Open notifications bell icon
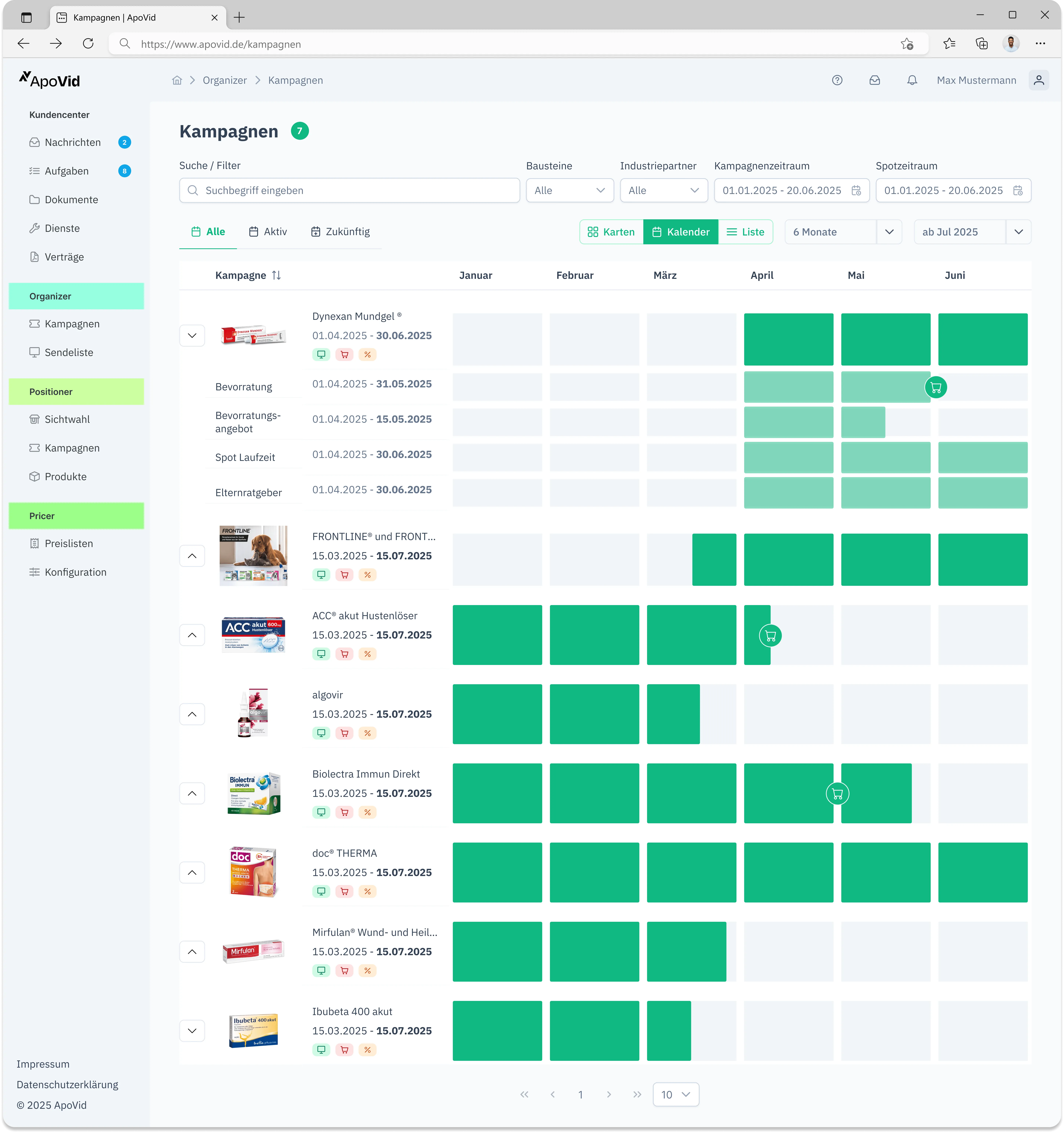Viewport: 1064px width, 1133px height. pyautogui.click(x=912, y=80)
